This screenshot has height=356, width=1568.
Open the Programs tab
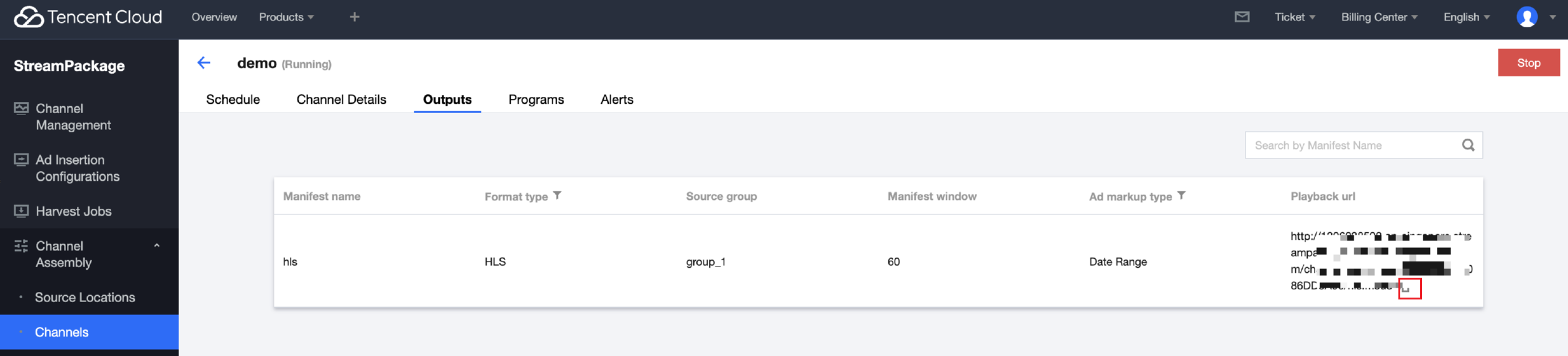(536, 99)
